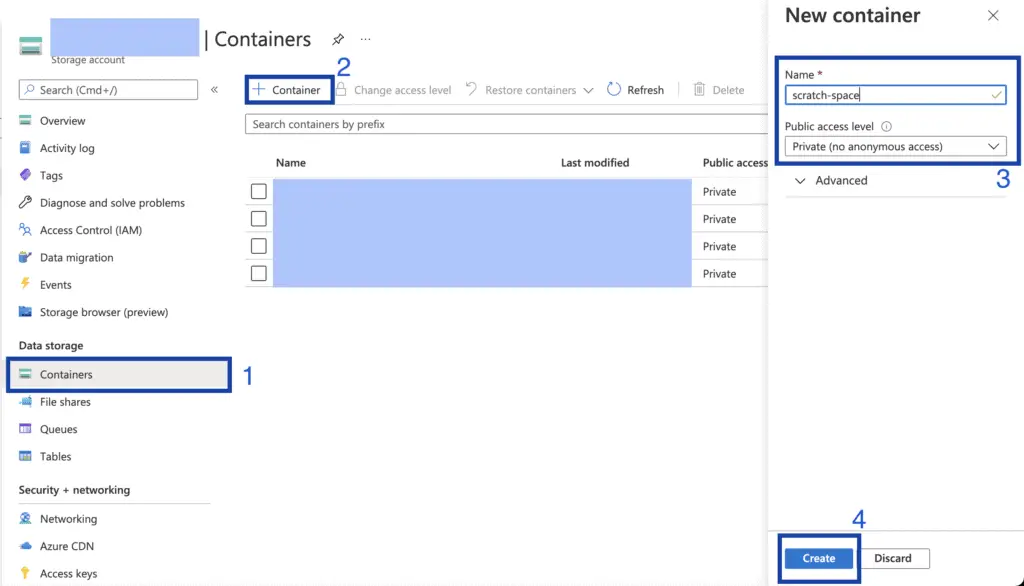Image resolution: width=1024 pixels, height=586 pixels.
Task: Open Overview in the sidebar menu
Action: pyautogui.click(x=63, y=121)
